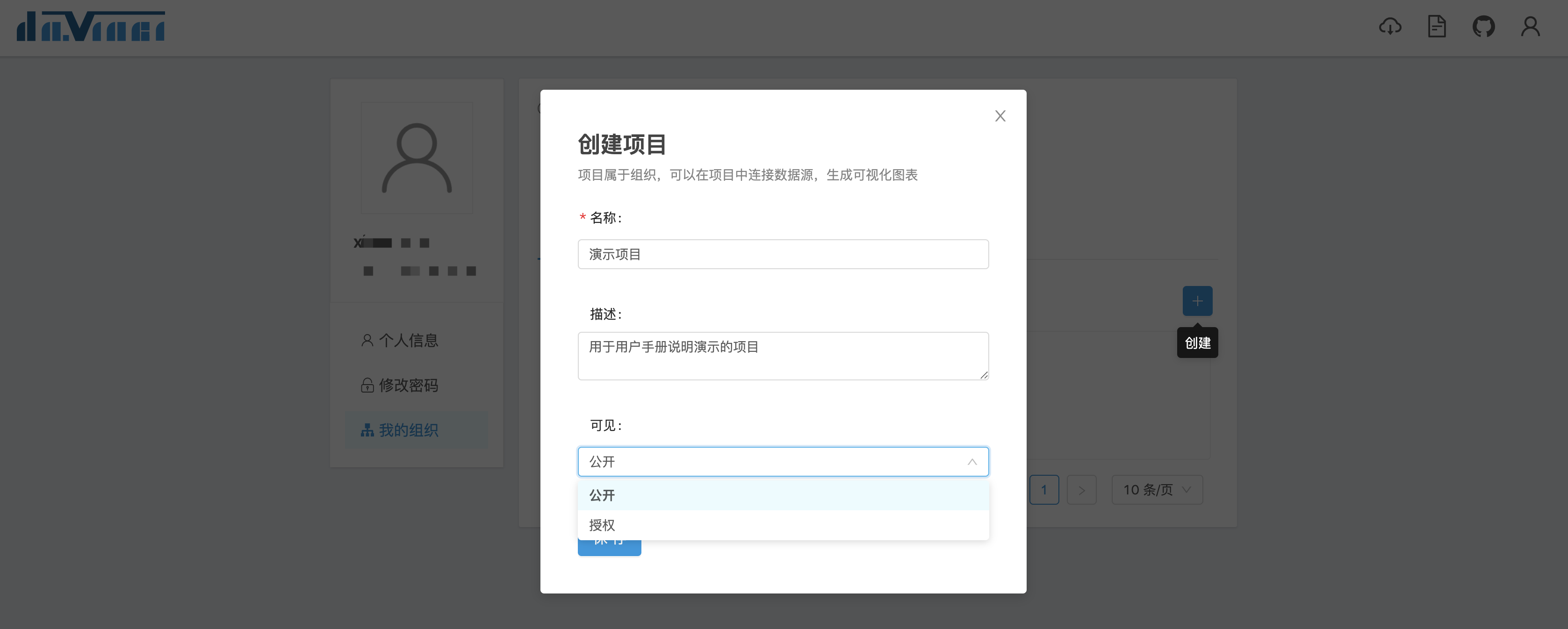The image size is (1568, 629).
Task: Click pagination page 1 button
Action: pyautogui.click(x=1044, y=490)
